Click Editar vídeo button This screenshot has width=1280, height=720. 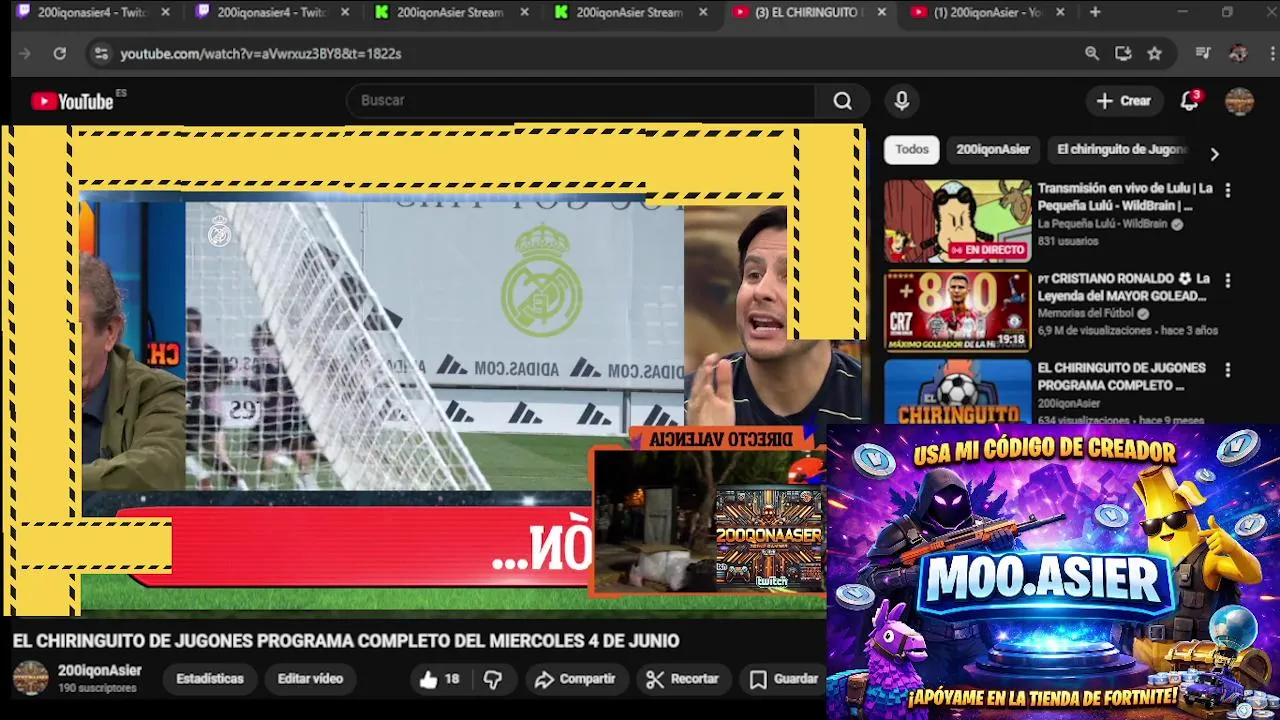310,679
